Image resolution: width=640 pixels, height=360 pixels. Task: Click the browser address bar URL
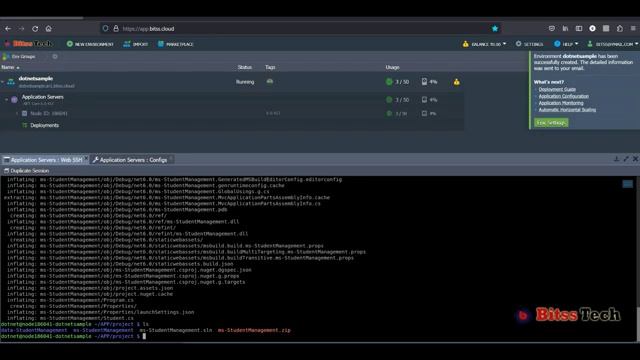click(149, 29)
